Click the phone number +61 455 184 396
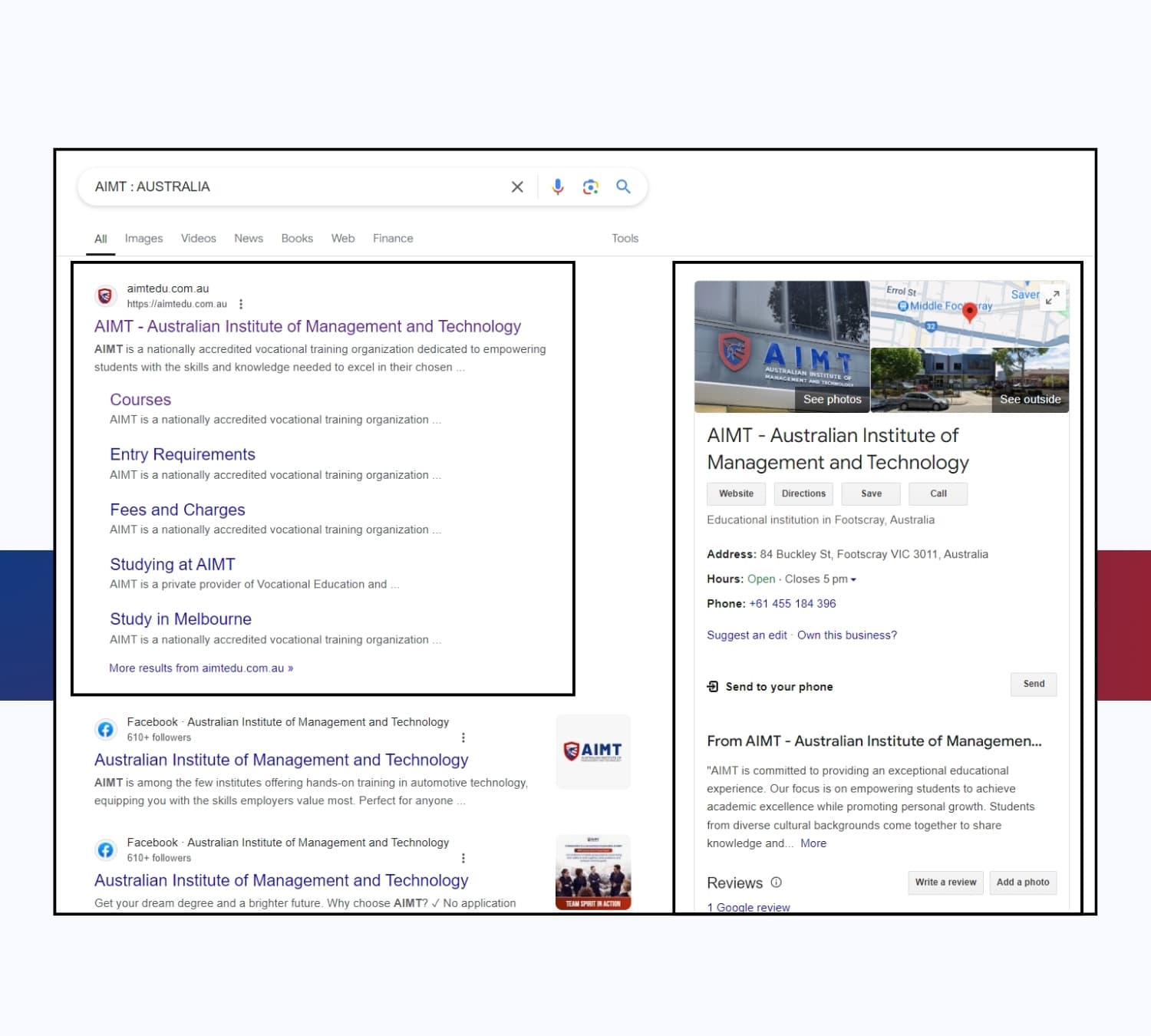1151x1036 pixels. [x=793, y=604]
